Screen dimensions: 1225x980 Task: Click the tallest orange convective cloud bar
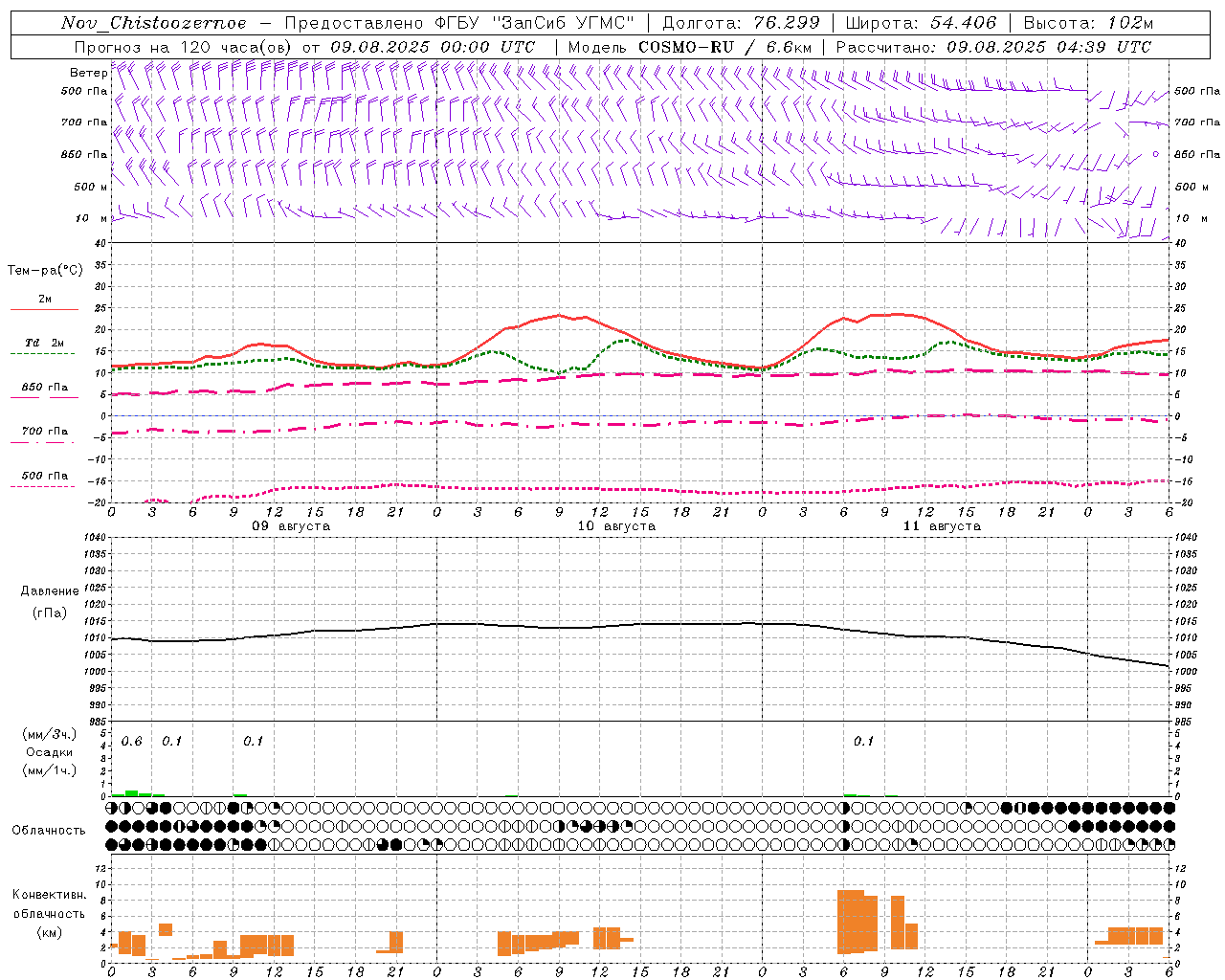click(851, 922)
